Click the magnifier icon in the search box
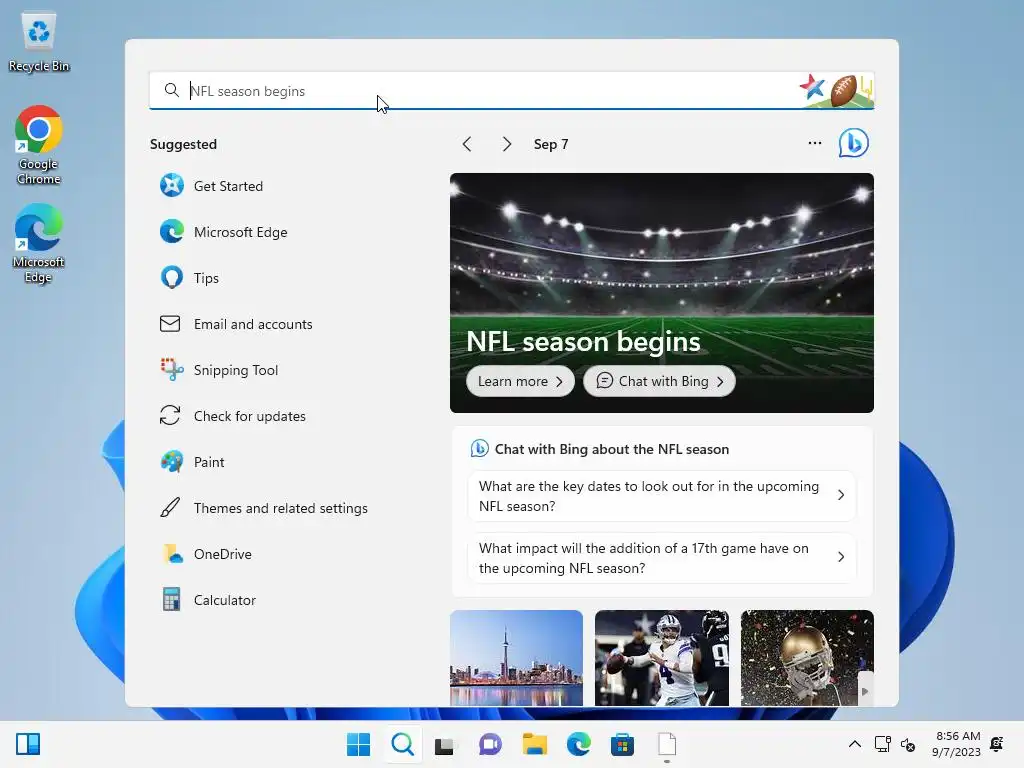The height and width of the screenshot is (768, 1024). [172, 90]
